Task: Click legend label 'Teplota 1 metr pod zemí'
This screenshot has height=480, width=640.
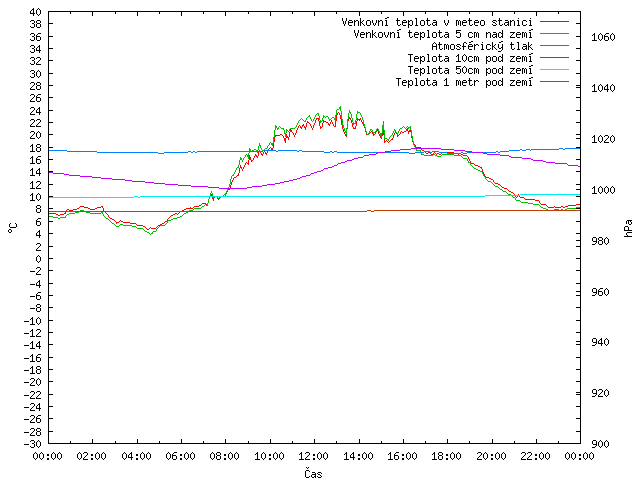Action: point(464,82)
